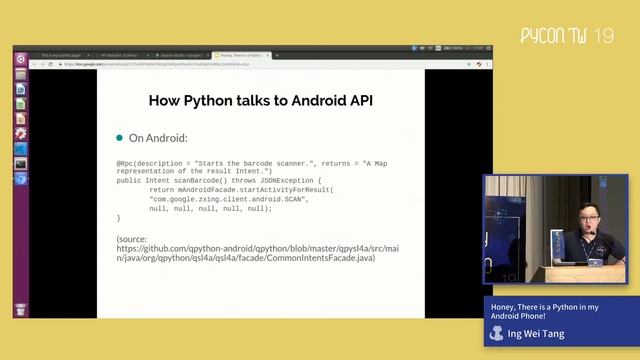640x360 pixels.
Task: Click the 'return mAndroidFacade.startActivityForResult(' line
Action: (x=241, y=190)
